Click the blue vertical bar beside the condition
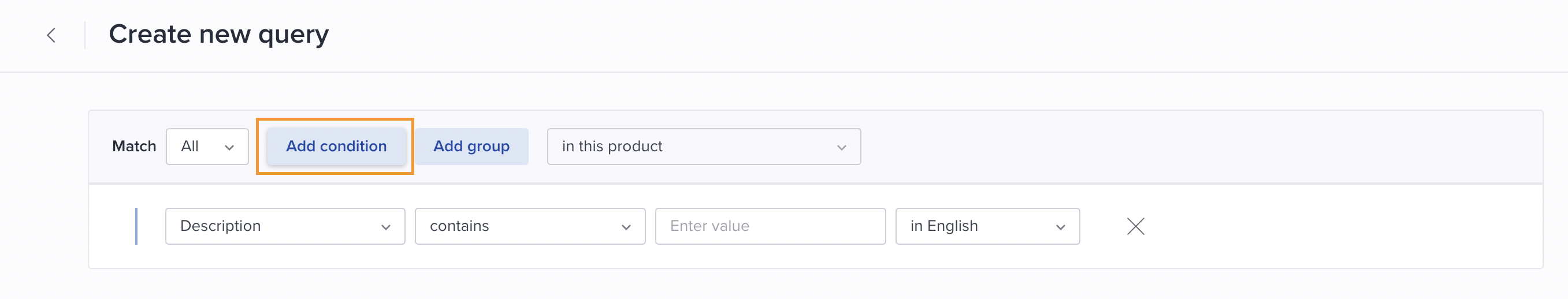 pos(136,226)
